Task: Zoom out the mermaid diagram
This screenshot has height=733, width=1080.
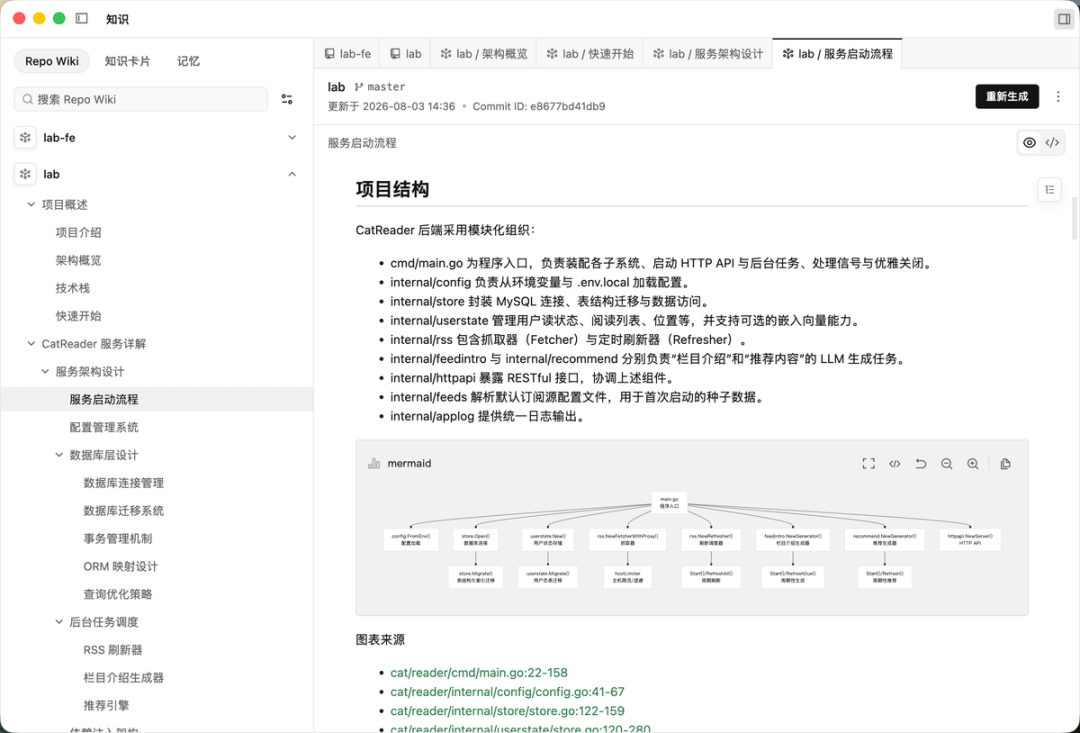Action: coord(946,464)
